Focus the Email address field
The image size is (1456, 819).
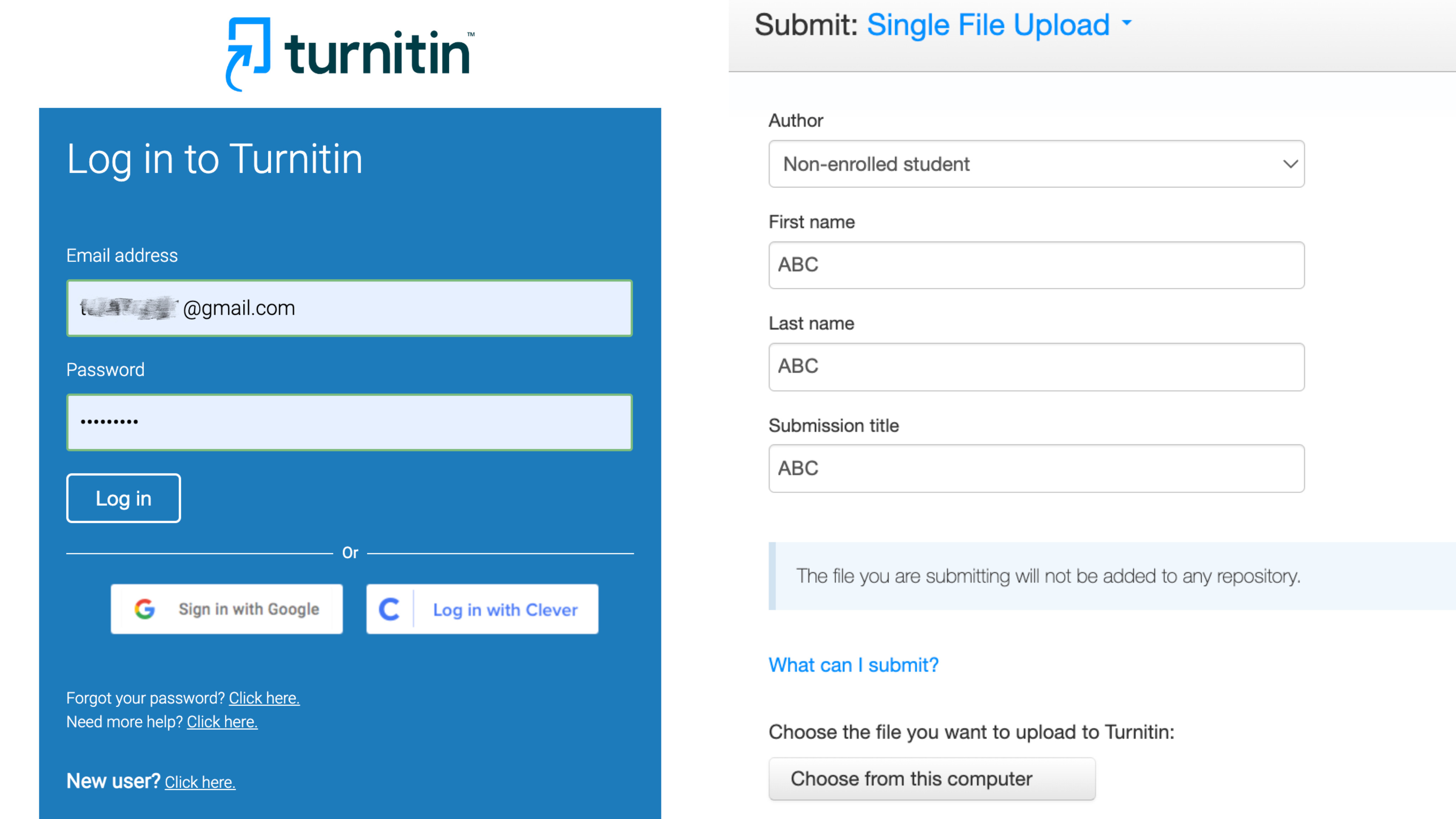click(x=349, y=308)
